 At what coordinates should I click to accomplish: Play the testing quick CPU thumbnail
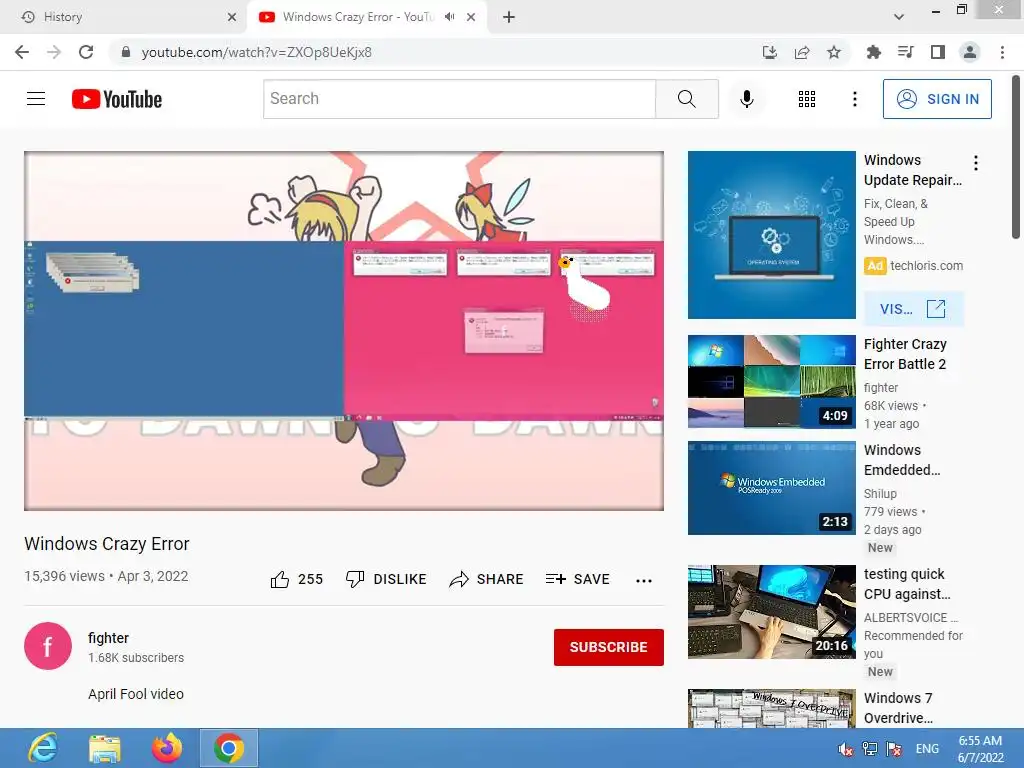(772, 612)
